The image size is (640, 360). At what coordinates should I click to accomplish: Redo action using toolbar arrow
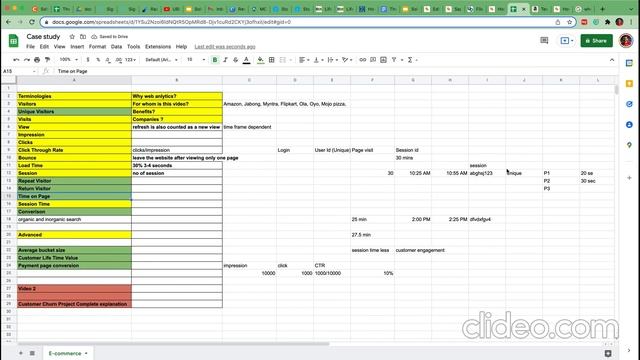(x=27, y=60)
